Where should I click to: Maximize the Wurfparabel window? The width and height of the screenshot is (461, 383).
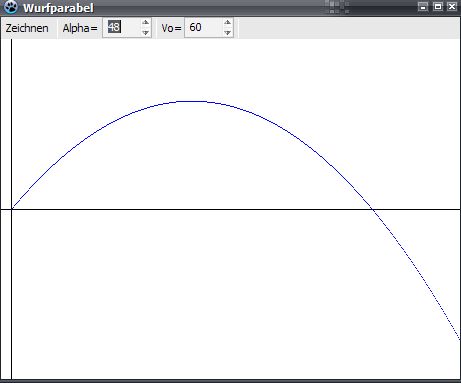click(438, 7)
